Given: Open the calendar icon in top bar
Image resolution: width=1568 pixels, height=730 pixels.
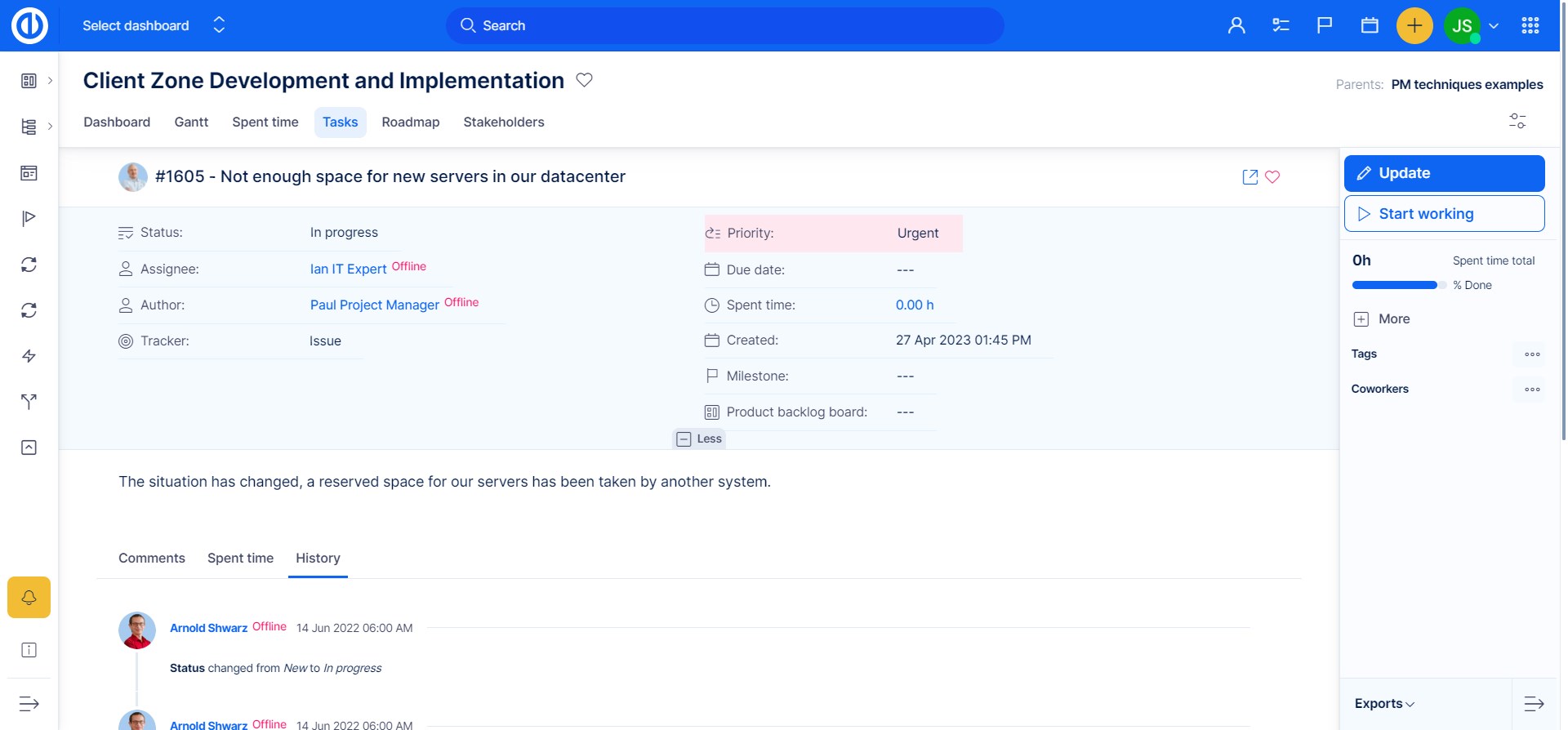Looking at the screenshot, I should pos(1370,26).
